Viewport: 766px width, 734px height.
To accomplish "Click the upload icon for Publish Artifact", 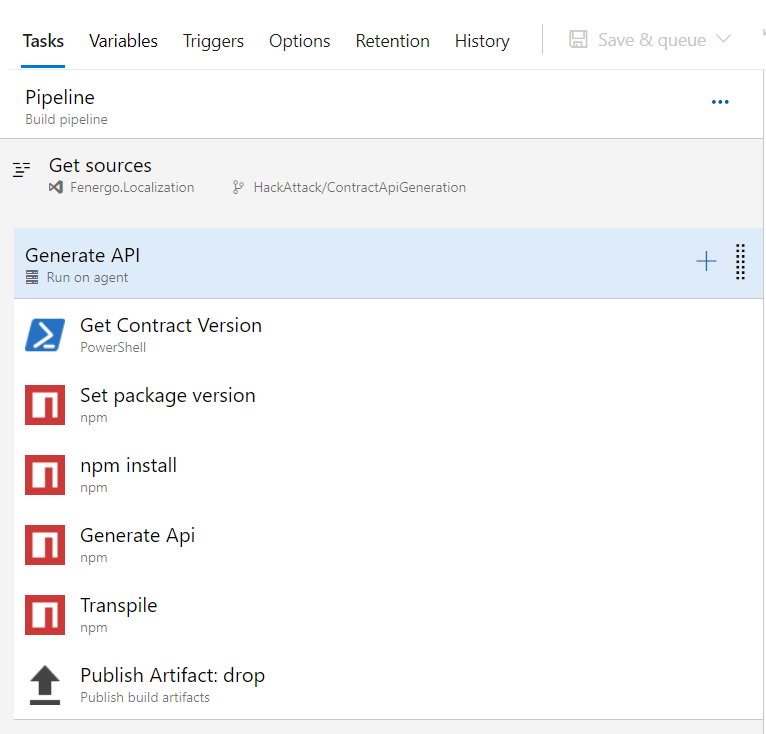I will pos(45,685).
